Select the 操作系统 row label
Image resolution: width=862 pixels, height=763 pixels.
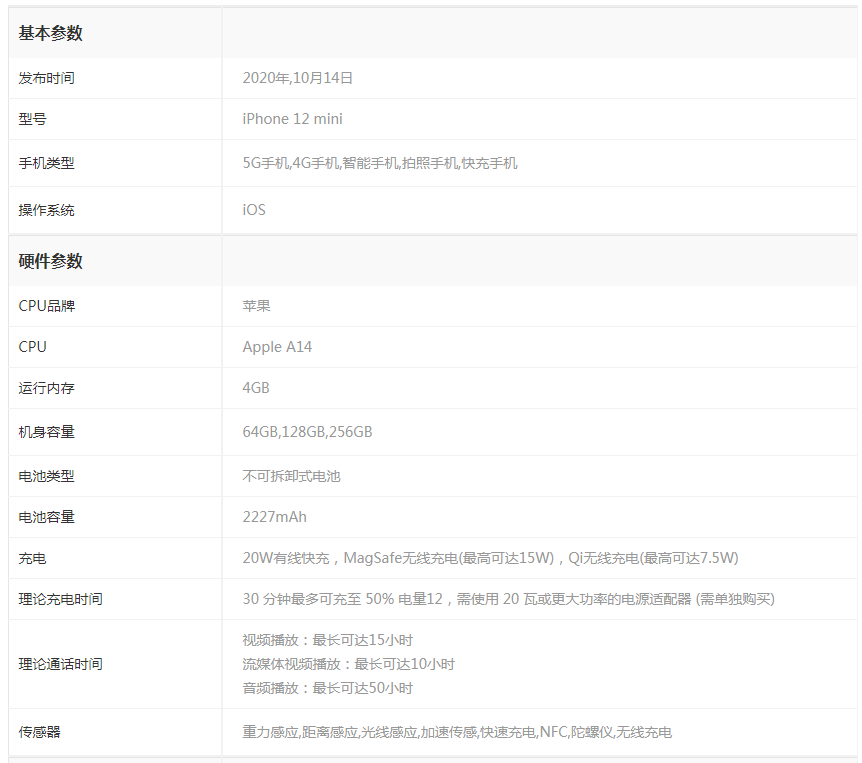pos(46,210)
